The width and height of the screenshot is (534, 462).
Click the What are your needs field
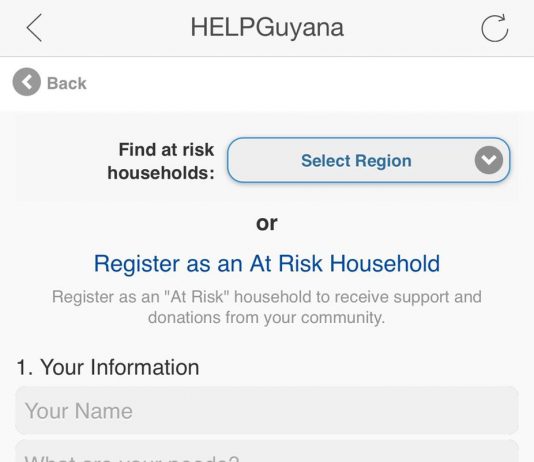(x=267, y=451)
